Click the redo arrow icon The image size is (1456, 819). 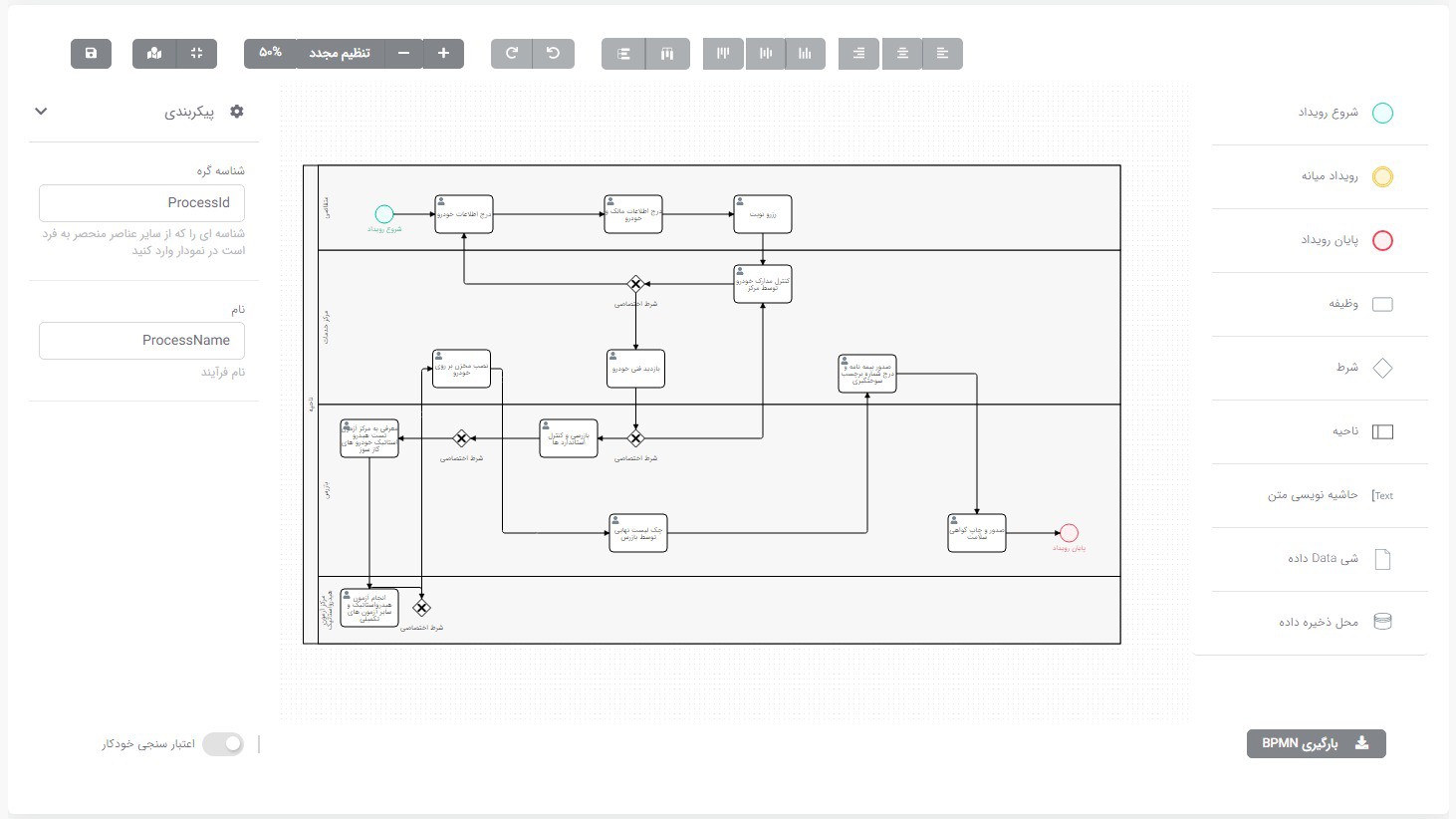click(x=512, y=54)
